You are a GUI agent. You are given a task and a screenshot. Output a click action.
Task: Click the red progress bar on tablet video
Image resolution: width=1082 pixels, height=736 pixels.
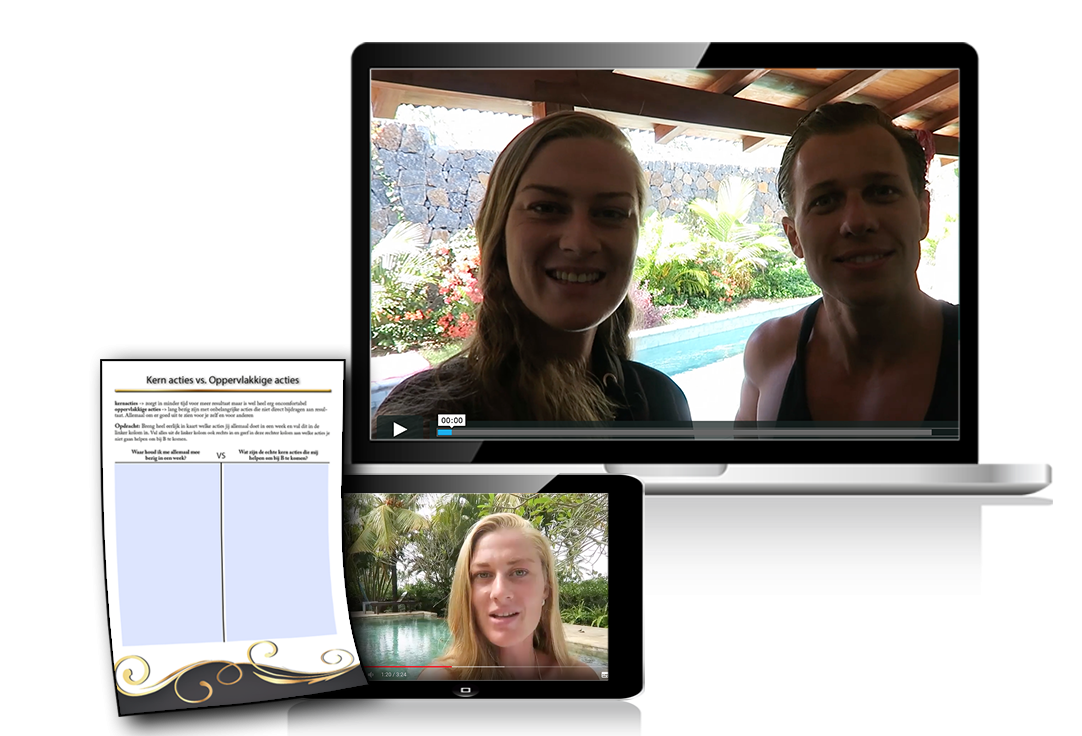(410, 665)
